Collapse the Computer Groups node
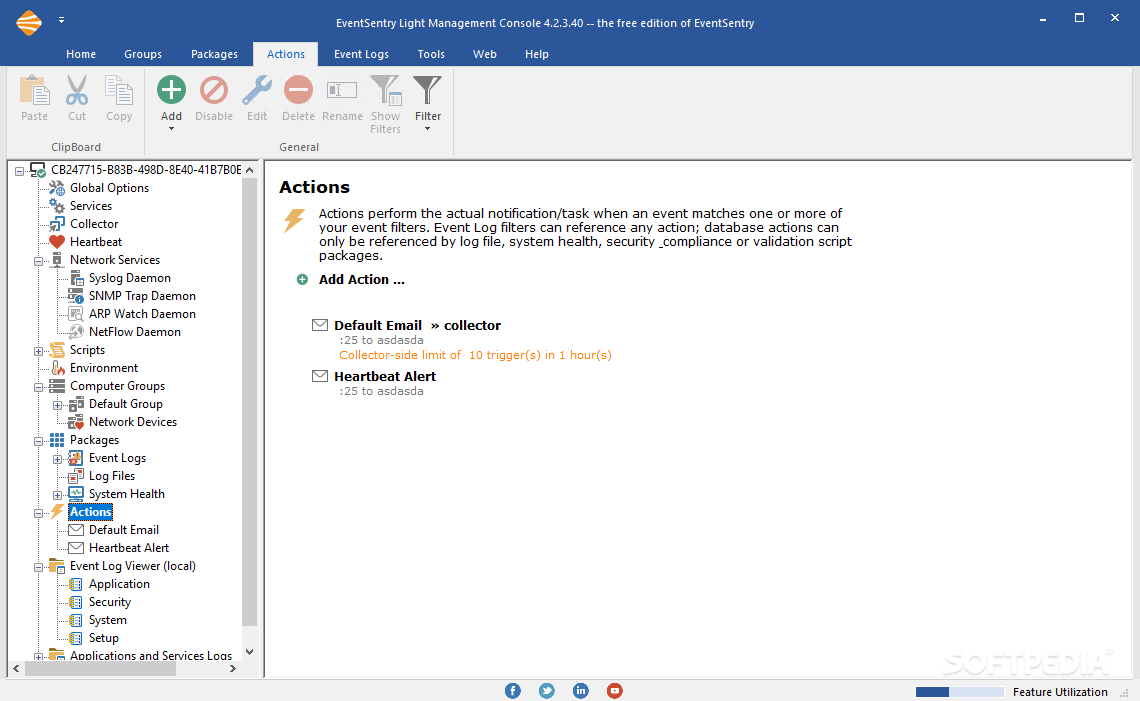This screenshot has height=701, width=1140. 39,387
